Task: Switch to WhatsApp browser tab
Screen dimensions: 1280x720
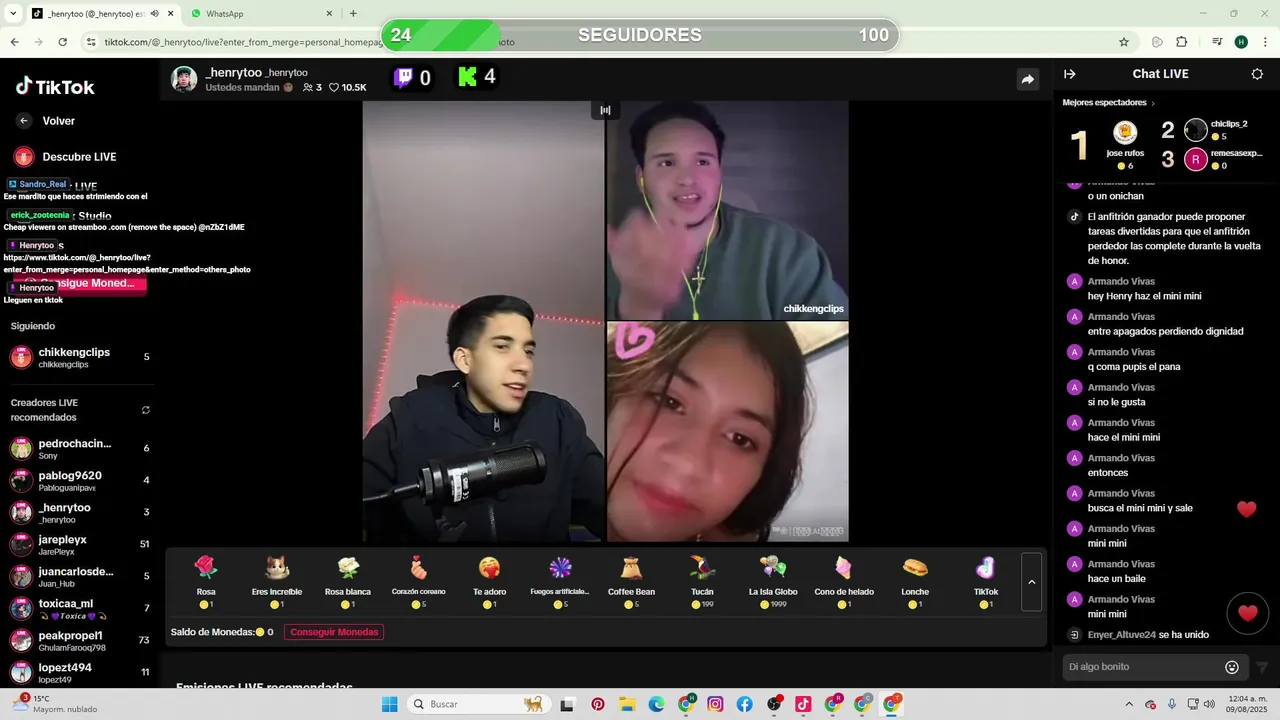Action: coord(260,14)
